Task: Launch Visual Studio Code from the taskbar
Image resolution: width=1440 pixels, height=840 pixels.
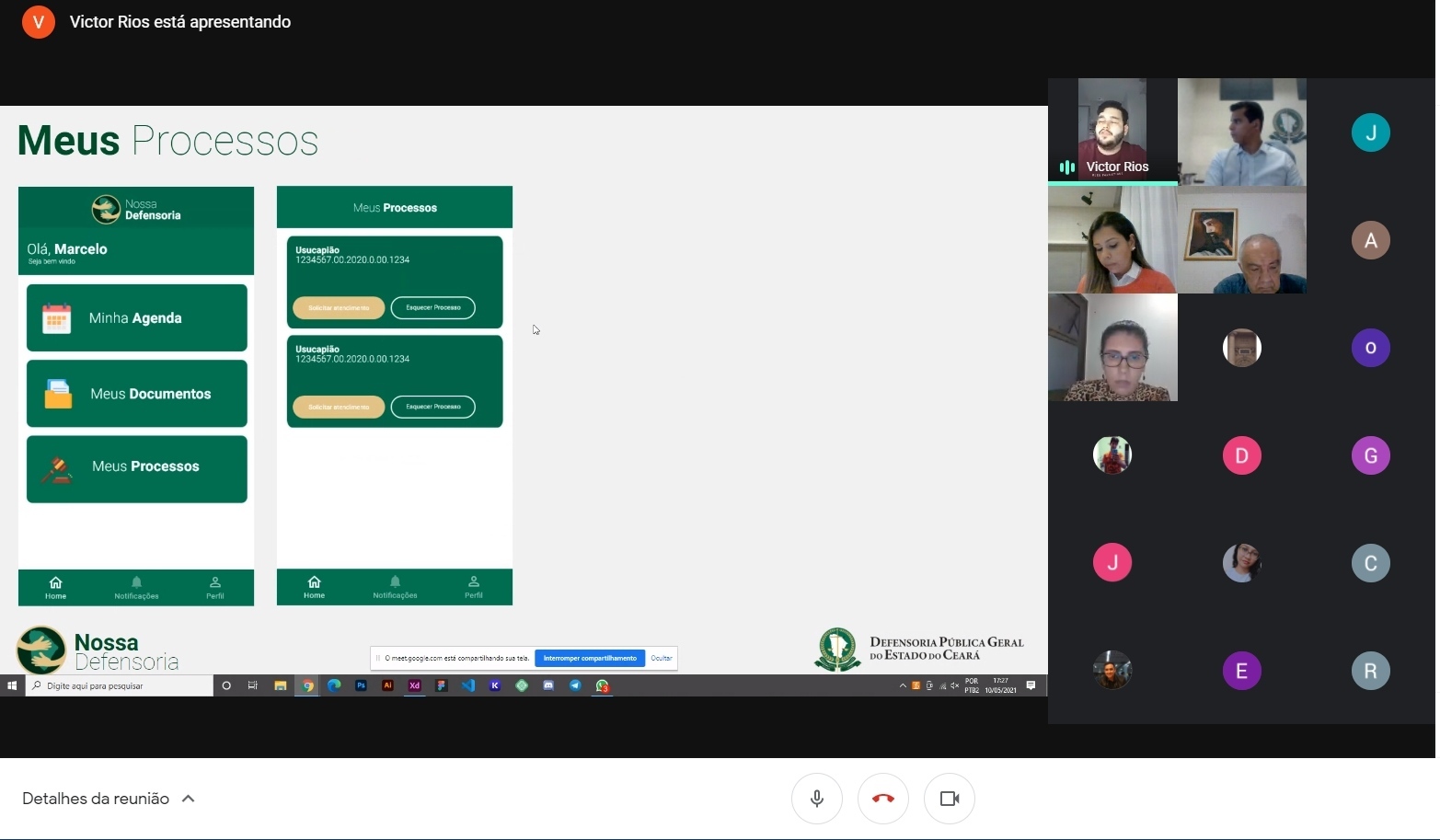Action: pos(468,685)
